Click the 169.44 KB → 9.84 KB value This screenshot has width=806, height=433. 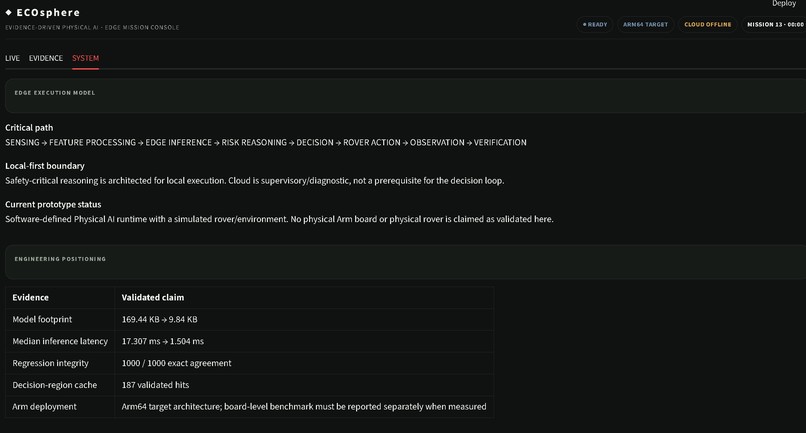(159, 319)
